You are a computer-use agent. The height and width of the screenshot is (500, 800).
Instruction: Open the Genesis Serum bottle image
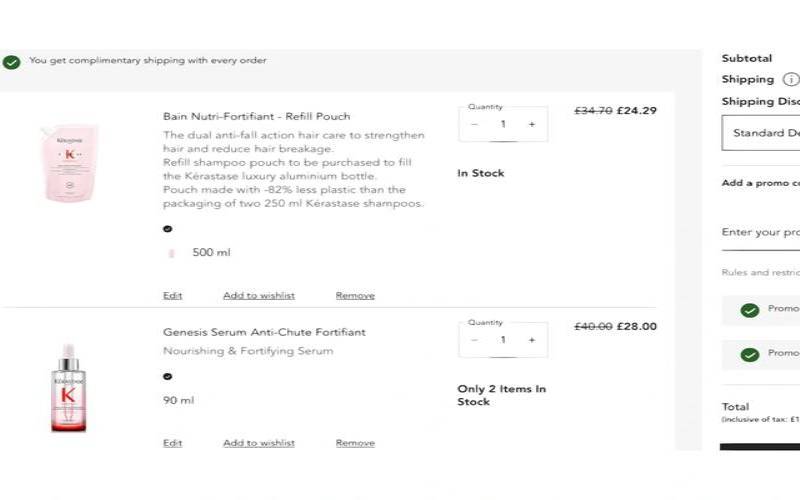tap(68, 388)
